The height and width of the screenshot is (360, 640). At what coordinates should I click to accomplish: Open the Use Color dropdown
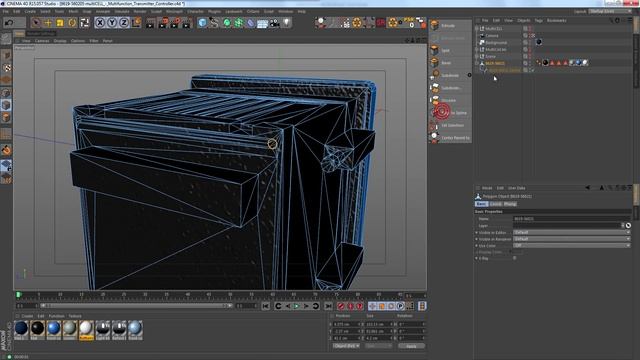pyautogui.click(x=571, y=245)
